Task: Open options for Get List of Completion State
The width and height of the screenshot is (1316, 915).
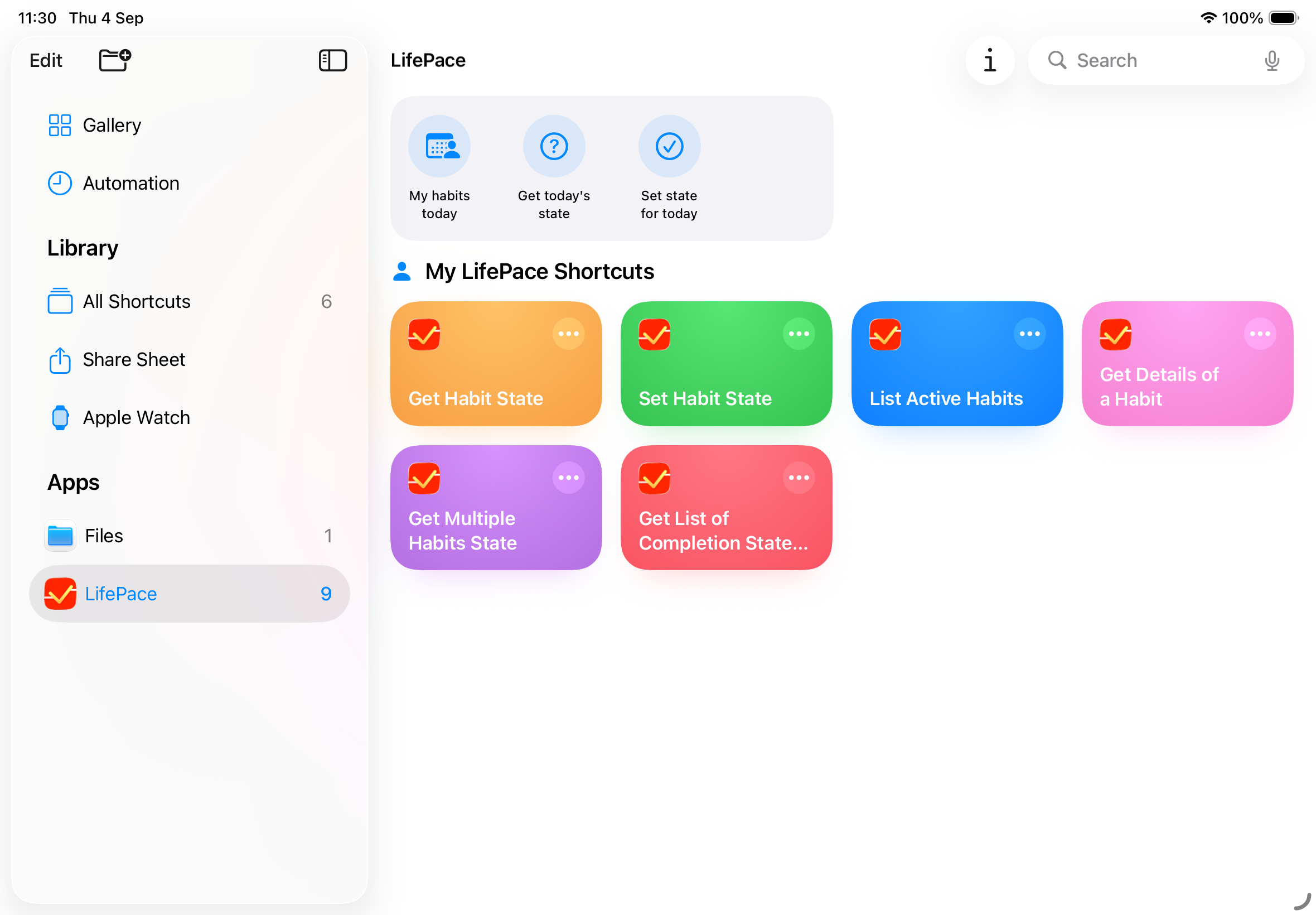Action: point(799,478)
